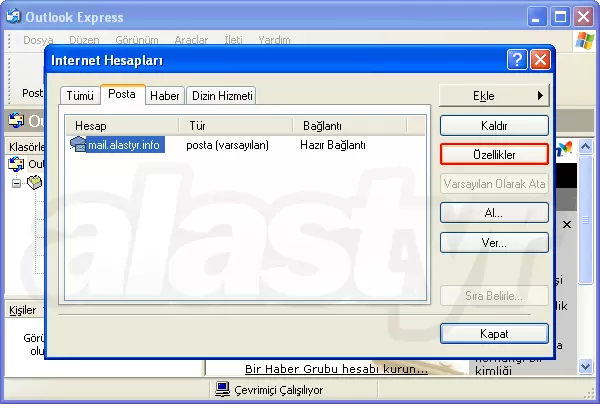Open the Araçlar menu in Outlook Express
Screen dimensions: 600x417
[191, 40]
